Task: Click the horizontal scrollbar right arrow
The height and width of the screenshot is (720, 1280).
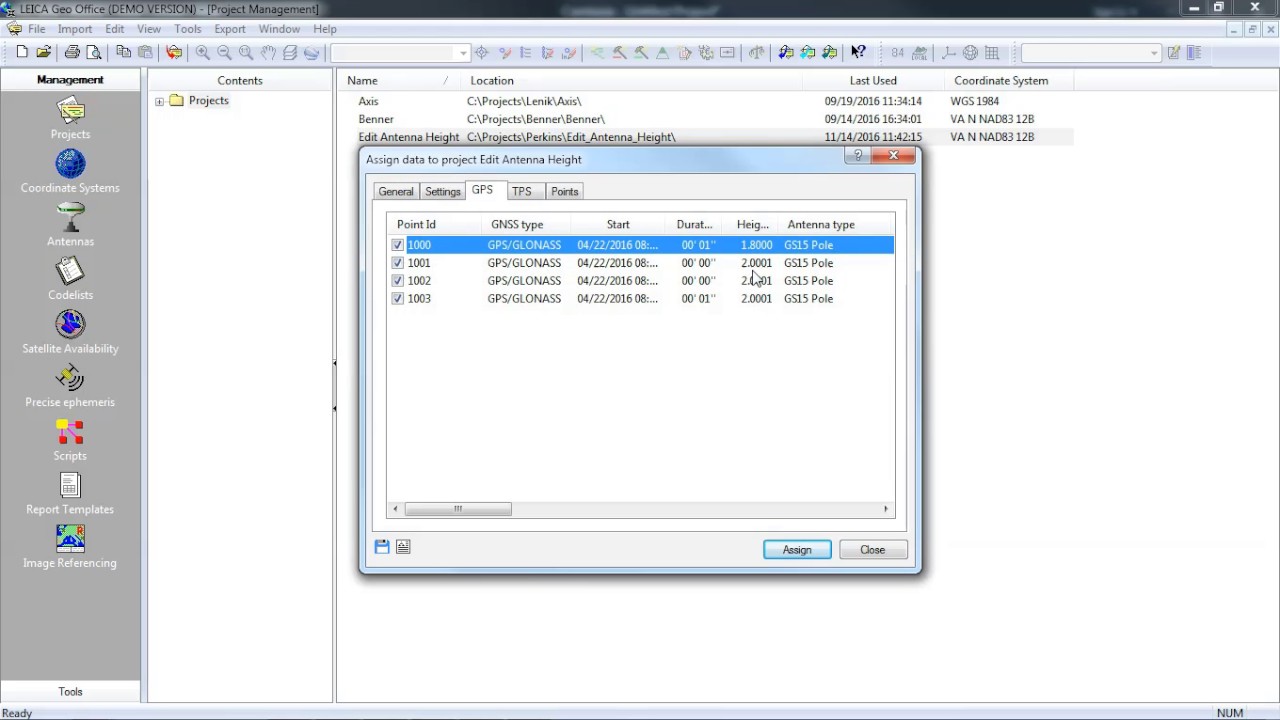Action: [885, 509]
